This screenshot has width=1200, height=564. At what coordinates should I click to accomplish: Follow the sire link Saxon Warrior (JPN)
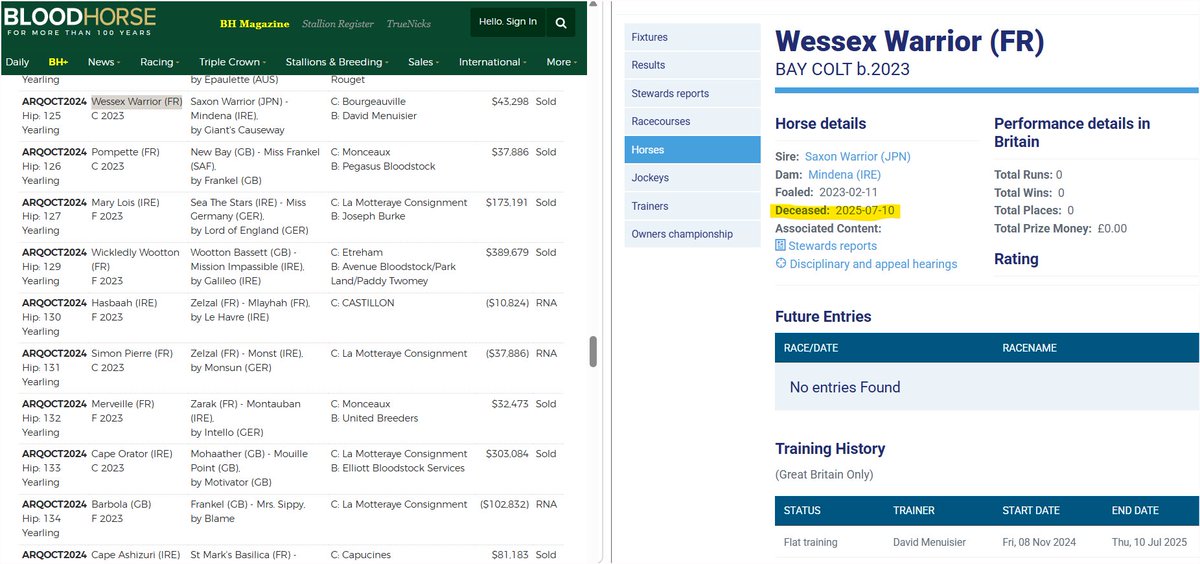(858, 157)
